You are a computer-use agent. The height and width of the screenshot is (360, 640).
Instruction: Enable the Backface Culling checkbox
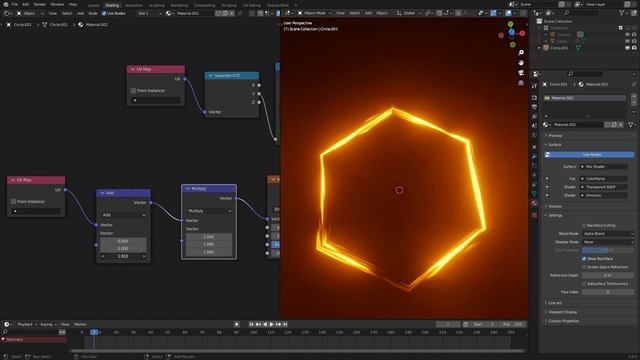(584, 225)
